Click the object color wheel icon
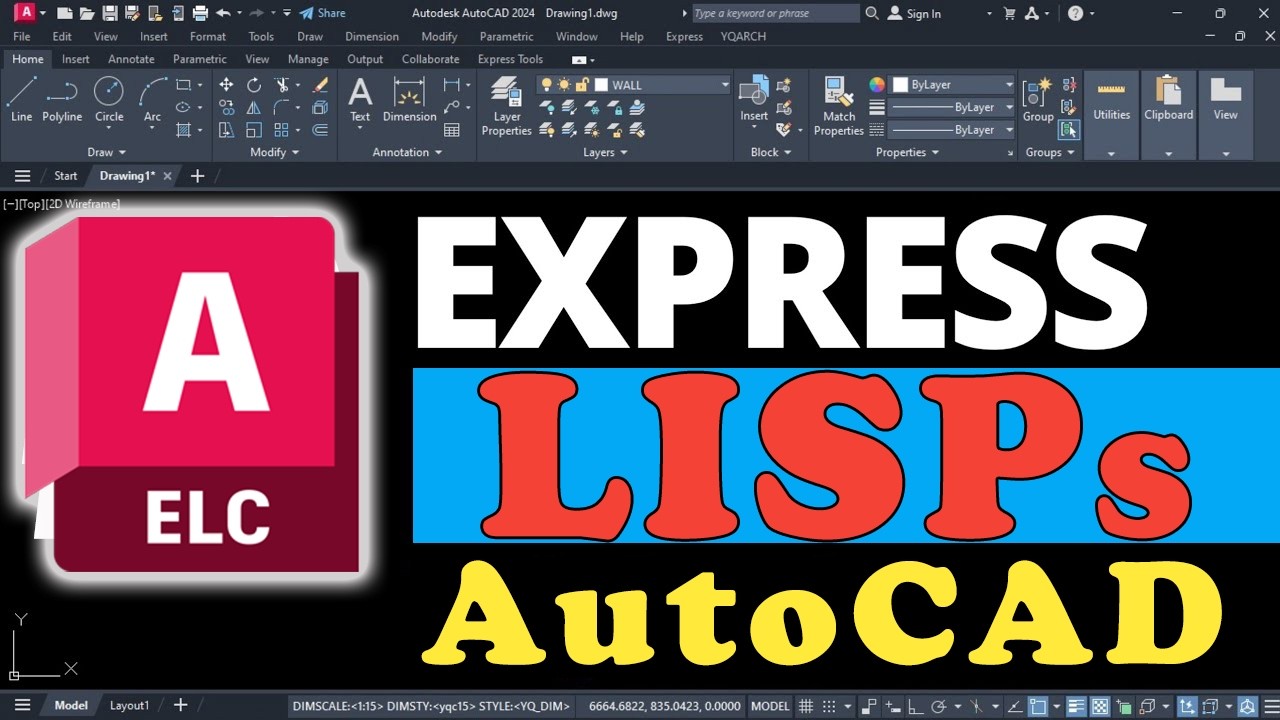The height and width of the screenshot is (720, 1280). point(877,85)
